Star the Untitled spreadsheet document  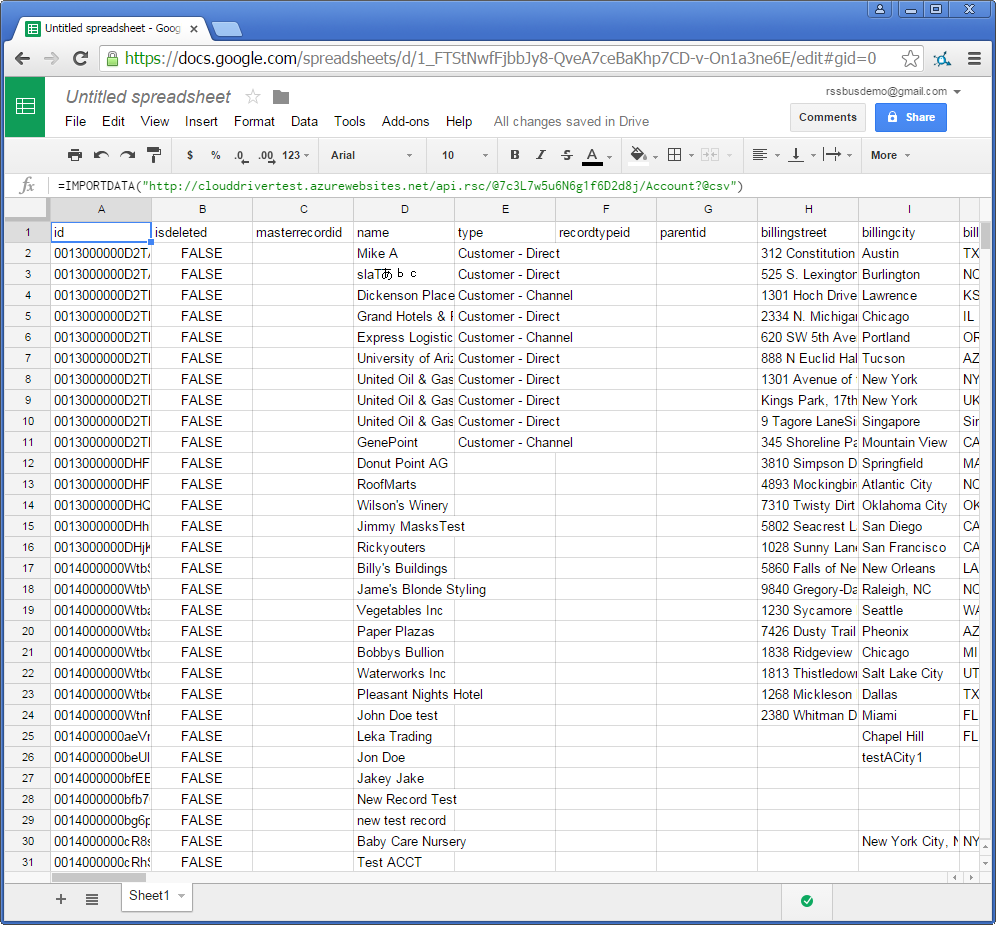pos(253,97)
